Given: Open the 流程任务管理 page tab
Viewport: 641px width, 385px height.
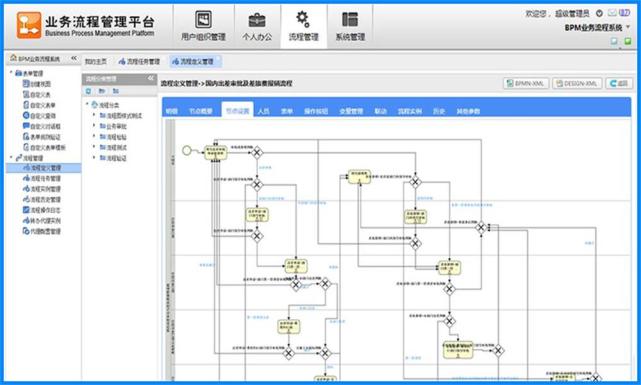Looking at the screenshot, I should click(139, 61).
